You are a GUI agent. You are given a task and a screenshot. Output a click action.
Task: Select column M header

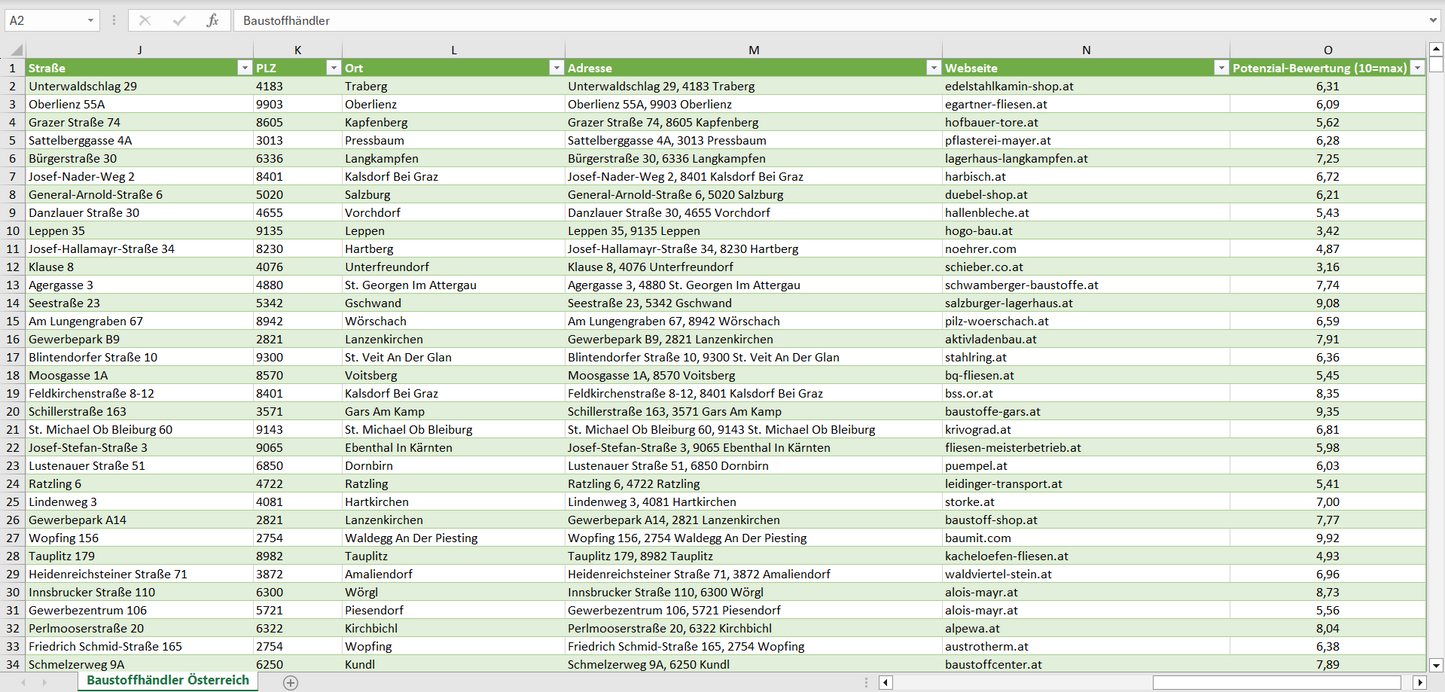coord(753,50)
